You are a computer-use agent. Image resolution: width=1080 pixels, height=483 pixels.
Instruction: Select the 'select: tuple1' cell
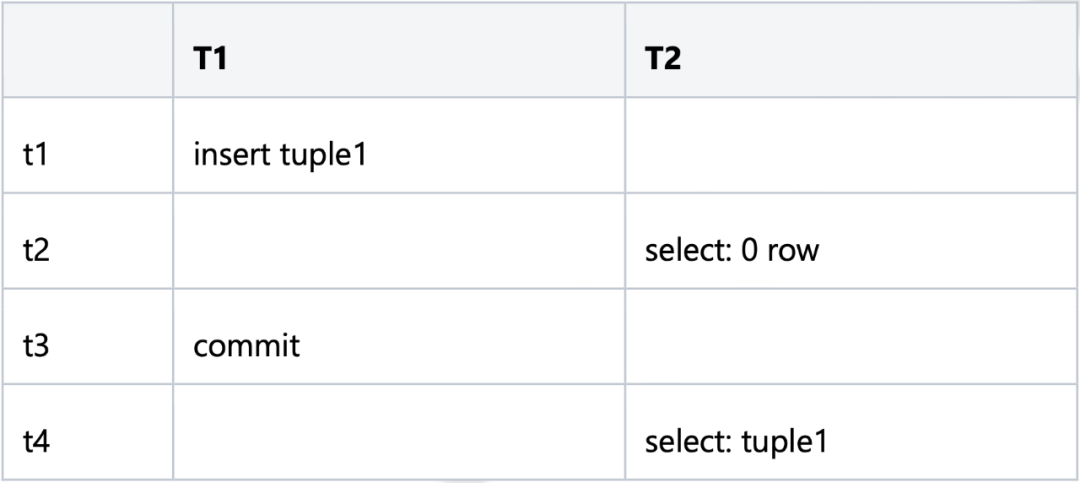[x=852, y=432]
